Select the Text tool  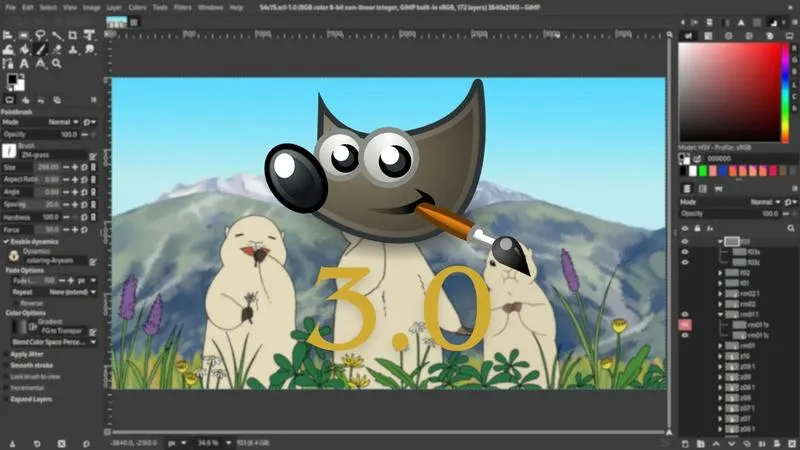click(x=24, y=64)
